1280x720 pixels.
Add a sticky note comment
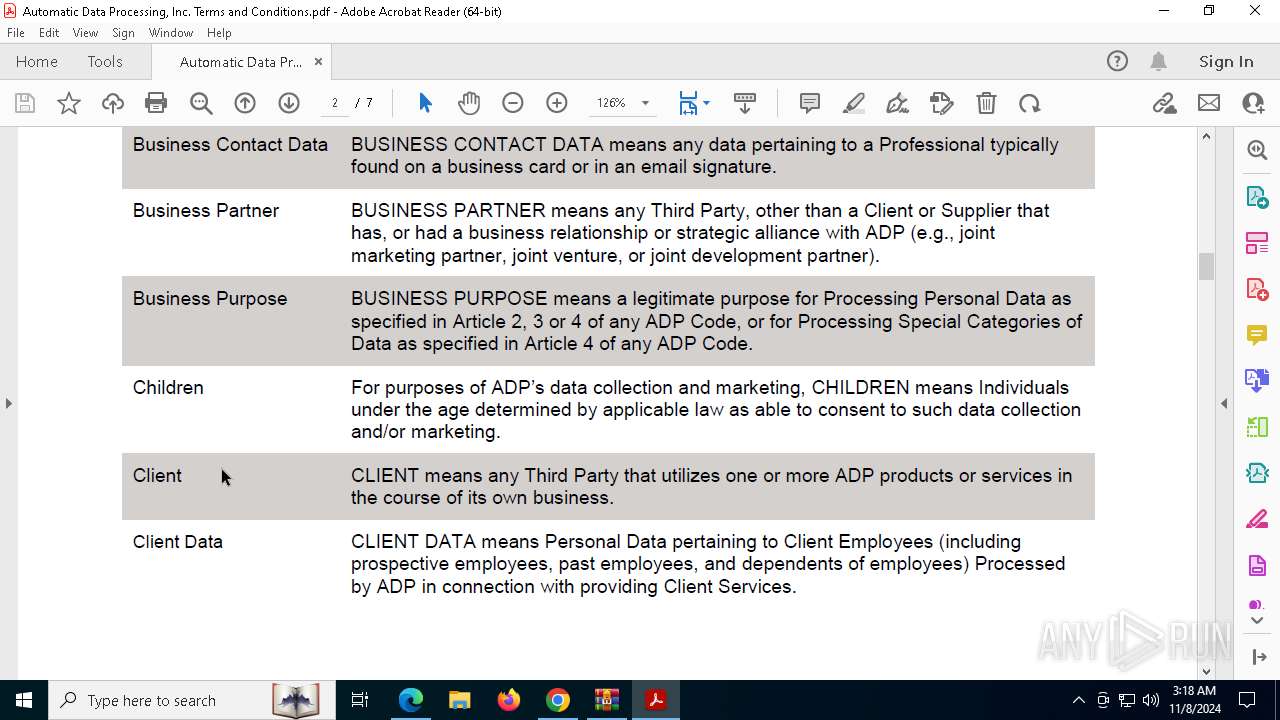click(810, 103)
